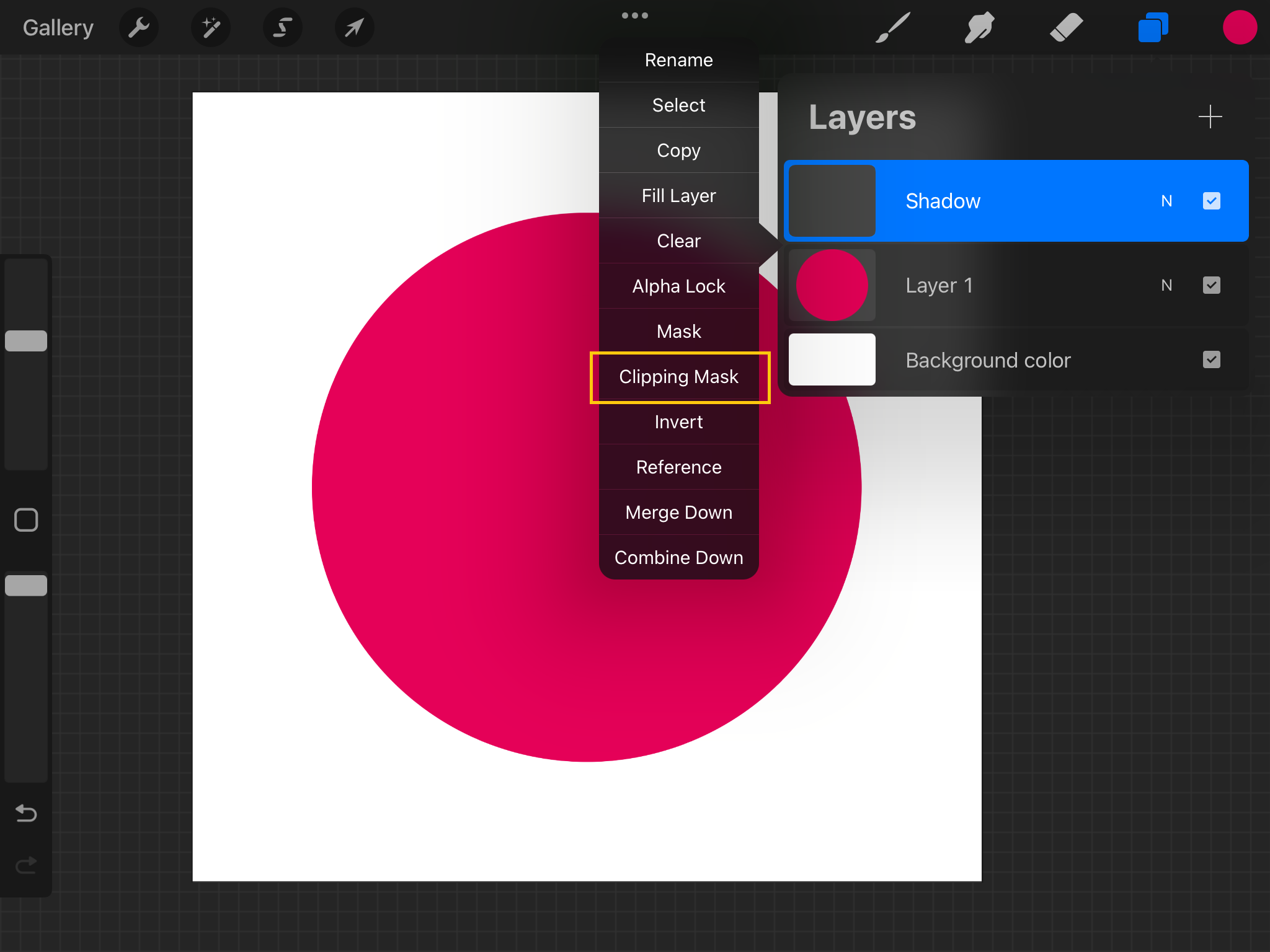Select the Layer 1 thumbnail
This screenshot has height=952, width=1270.
(x=832, y=285)
